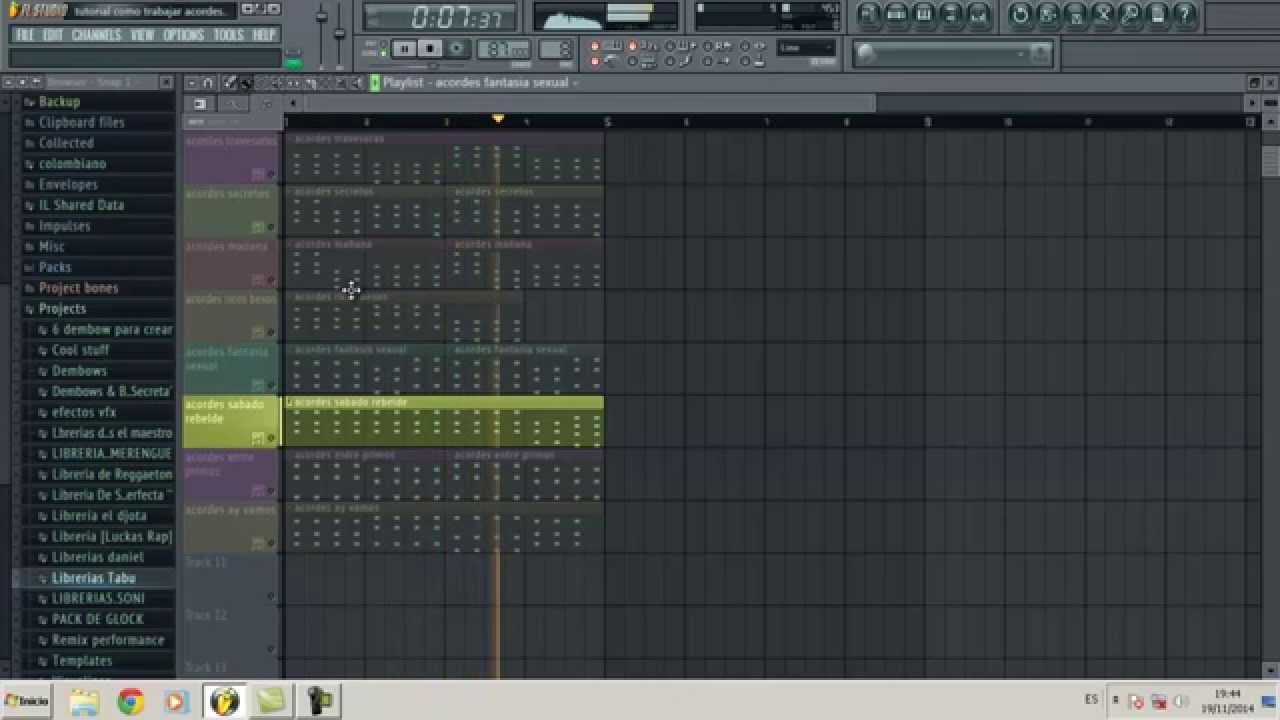Click the key-shaped round toolbar button

click(x=1129, y=15)
